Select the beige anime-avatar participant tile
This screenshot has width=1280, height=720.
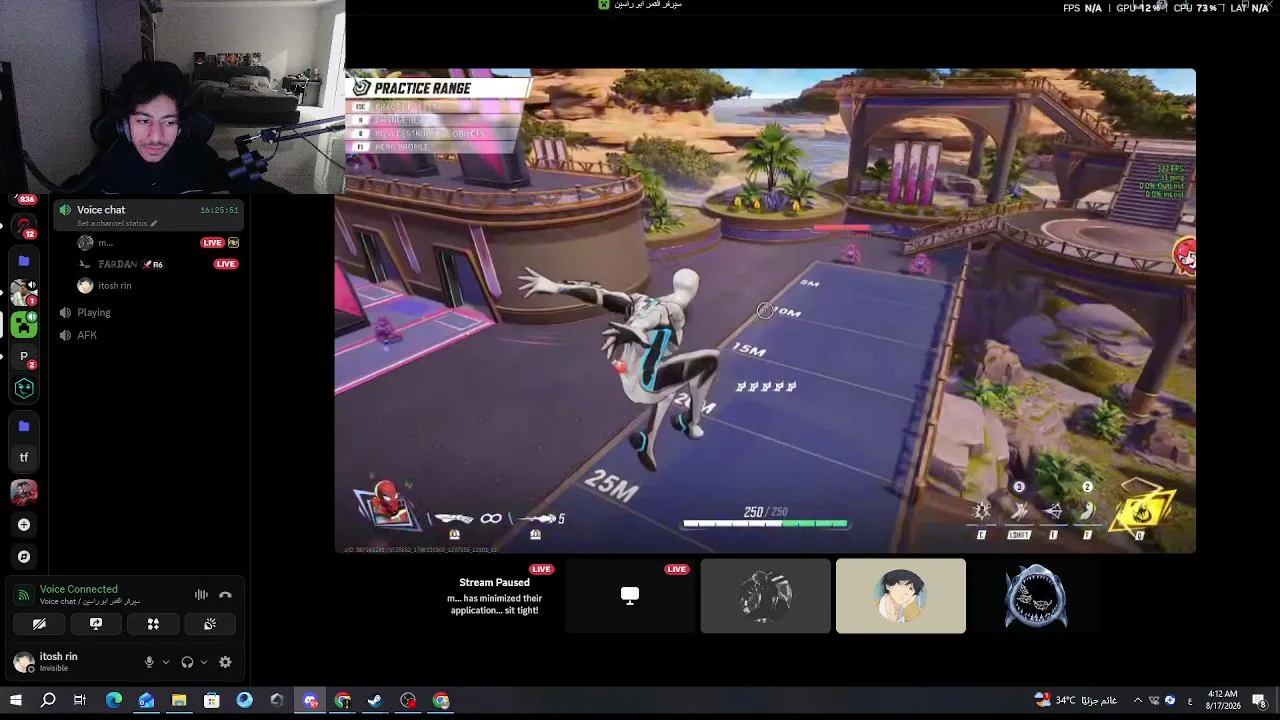click(900, 596)
